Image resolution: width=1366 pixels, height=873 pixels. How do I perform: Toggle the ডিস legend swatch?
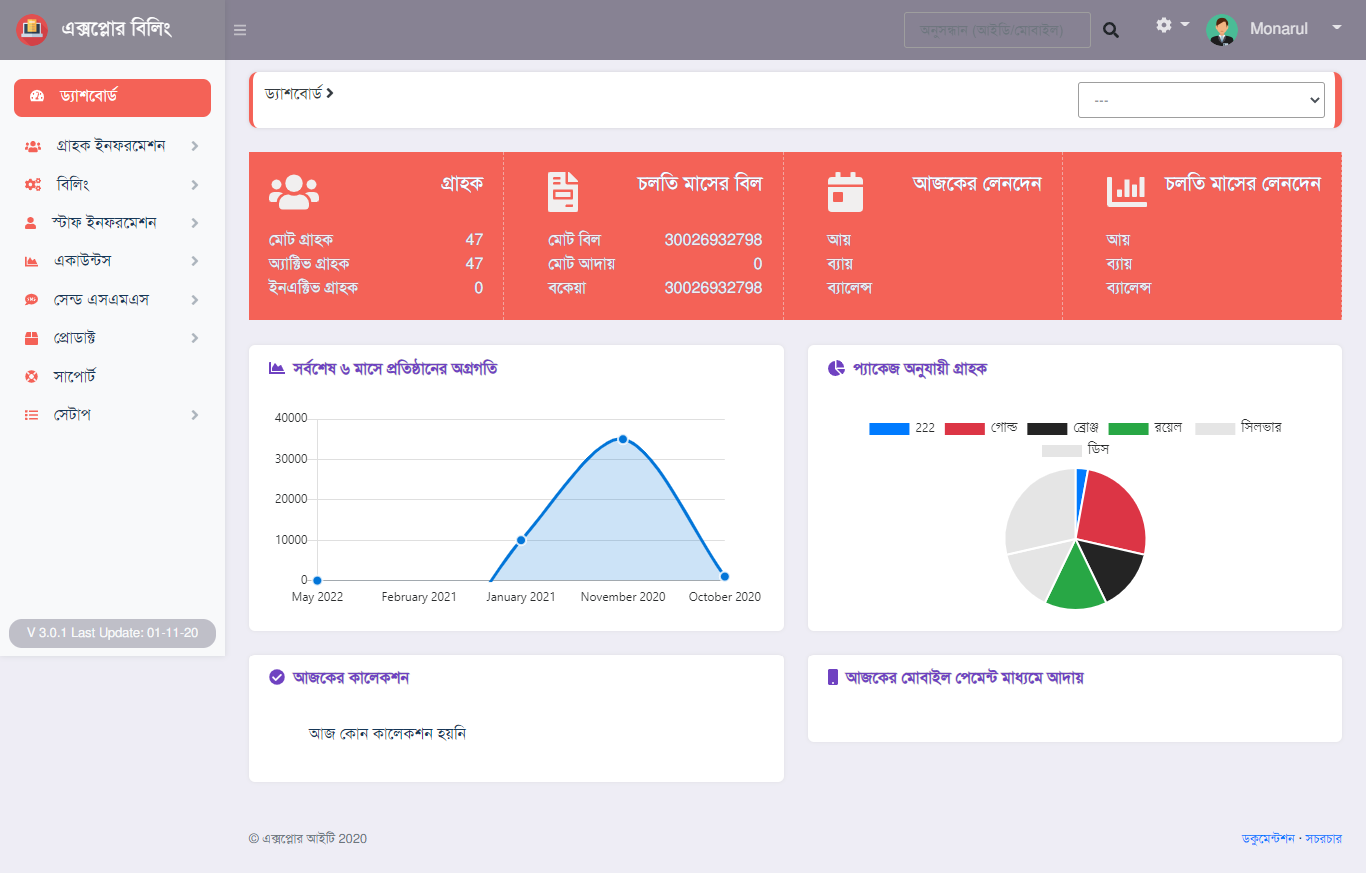(x=1062, y=451)
